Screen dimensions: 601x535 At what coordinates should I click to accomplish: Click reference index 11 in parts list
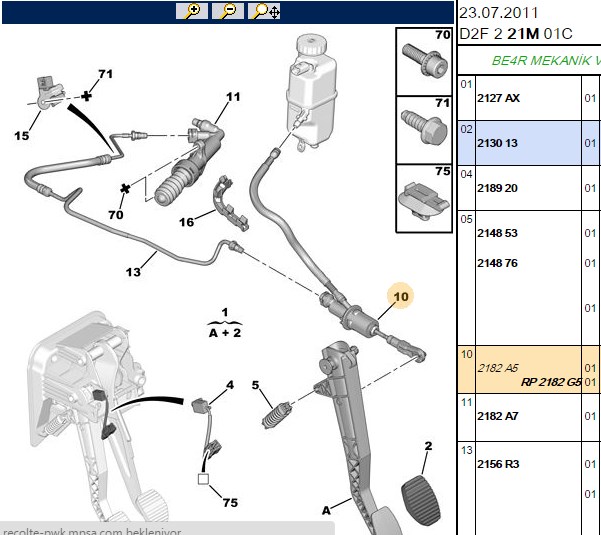[x=466, y=402]
